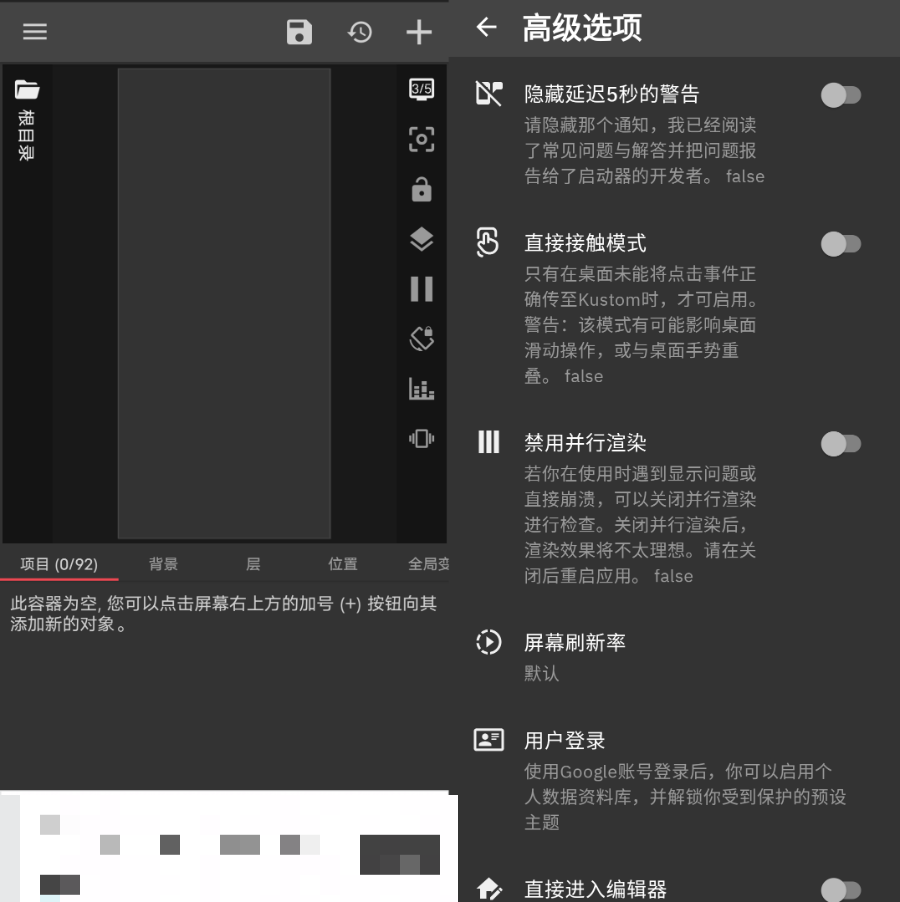The height and width of the screenshot is (902, 900).
Task: Click the empty preview canvas in the editor
Action: tap(224, 303)
